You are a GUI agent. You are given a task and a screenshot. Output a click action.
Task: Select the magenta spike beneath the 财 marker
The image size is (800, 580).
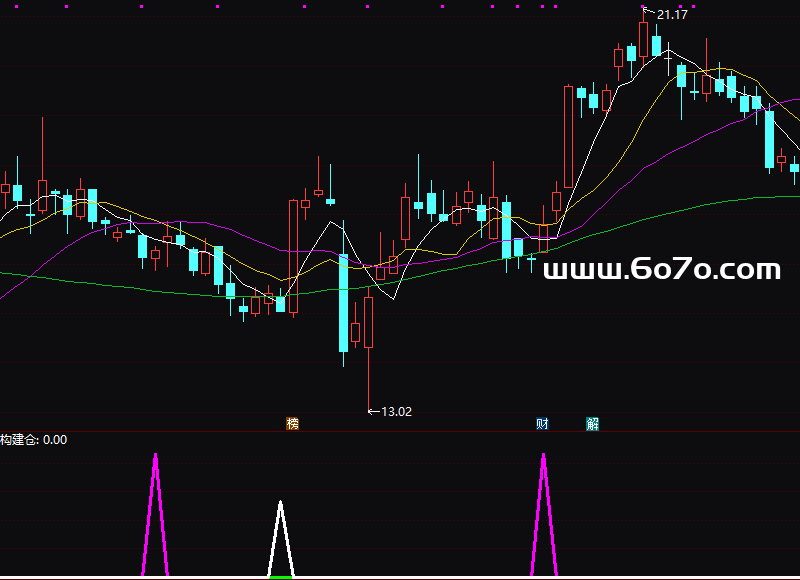click(x=544, y=514)
